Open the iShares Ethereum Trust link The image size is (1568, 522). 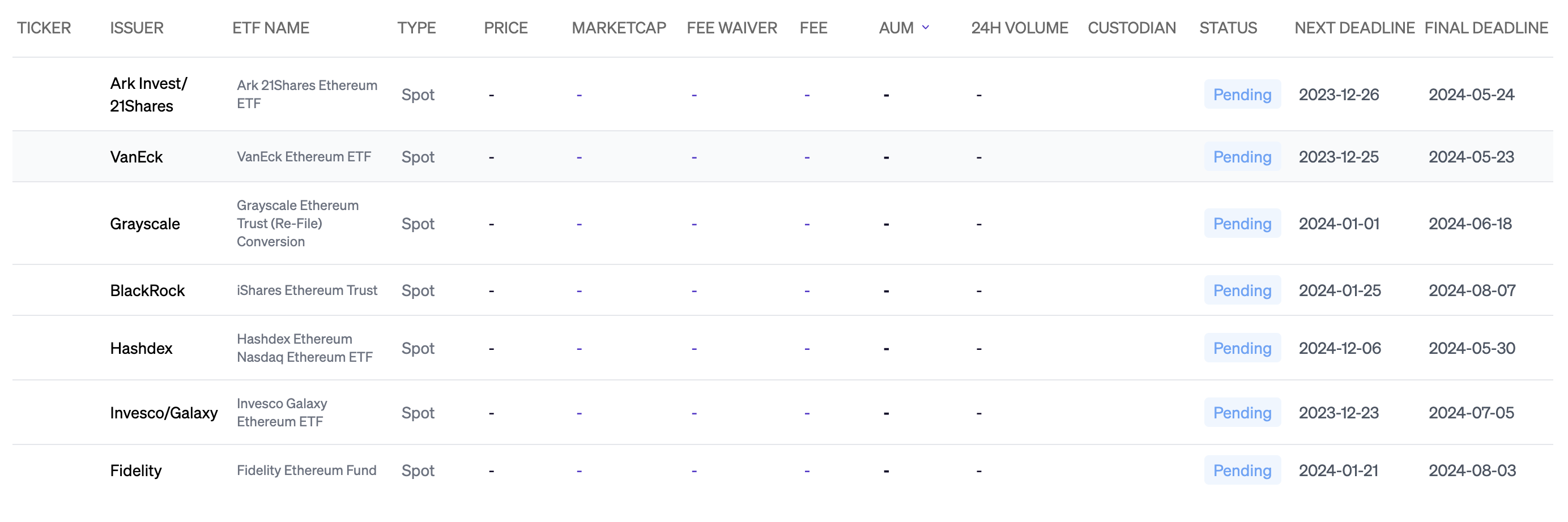(x=307, y=290)
